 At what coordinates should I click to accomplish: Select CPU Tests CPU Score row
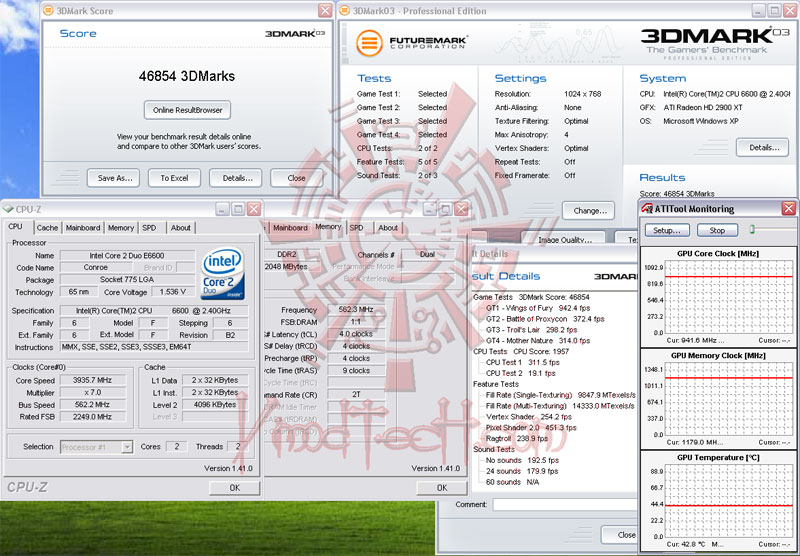[521, 351]
